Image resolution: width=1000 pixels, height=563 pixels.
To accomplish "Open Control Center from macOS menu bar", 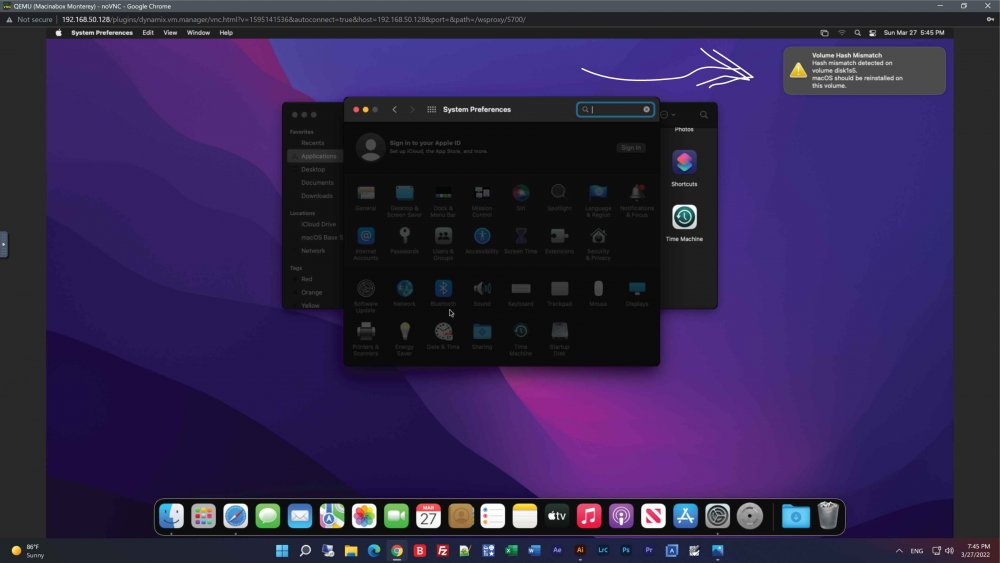I will [x=872, y=33].
